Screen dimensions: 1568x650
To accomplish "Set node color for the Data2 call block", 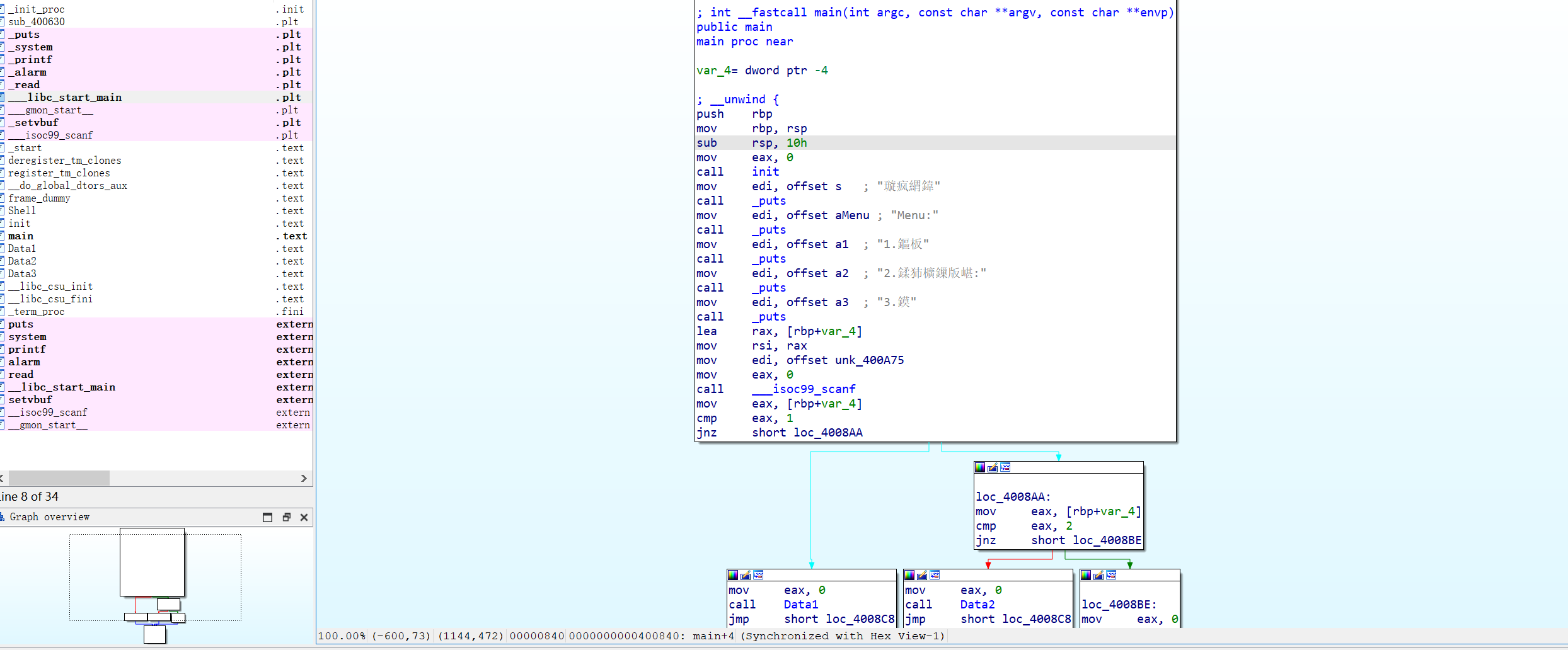I will [909, 575].
